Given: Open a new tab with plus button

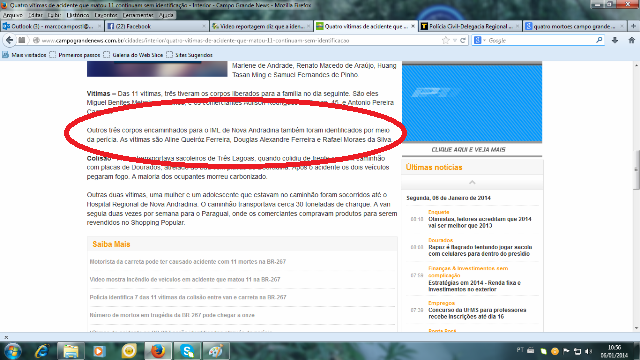Looking at the screenshot, I should click(633, 26).
